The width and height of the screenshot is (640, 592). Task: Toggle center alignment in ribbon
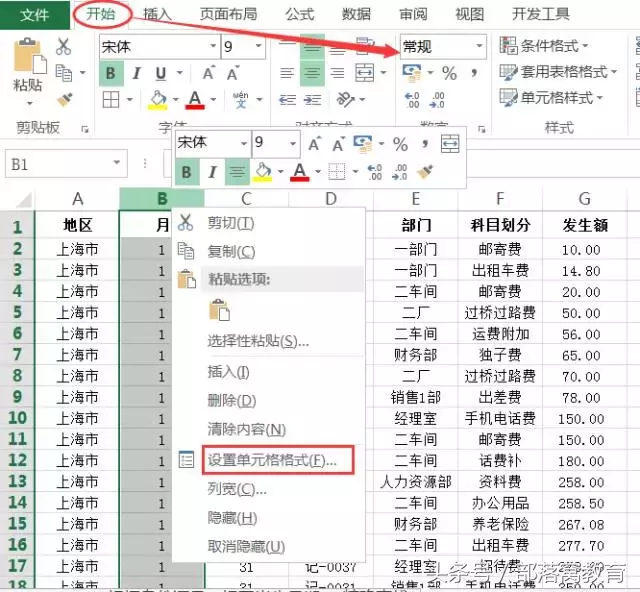coord(312,73)
